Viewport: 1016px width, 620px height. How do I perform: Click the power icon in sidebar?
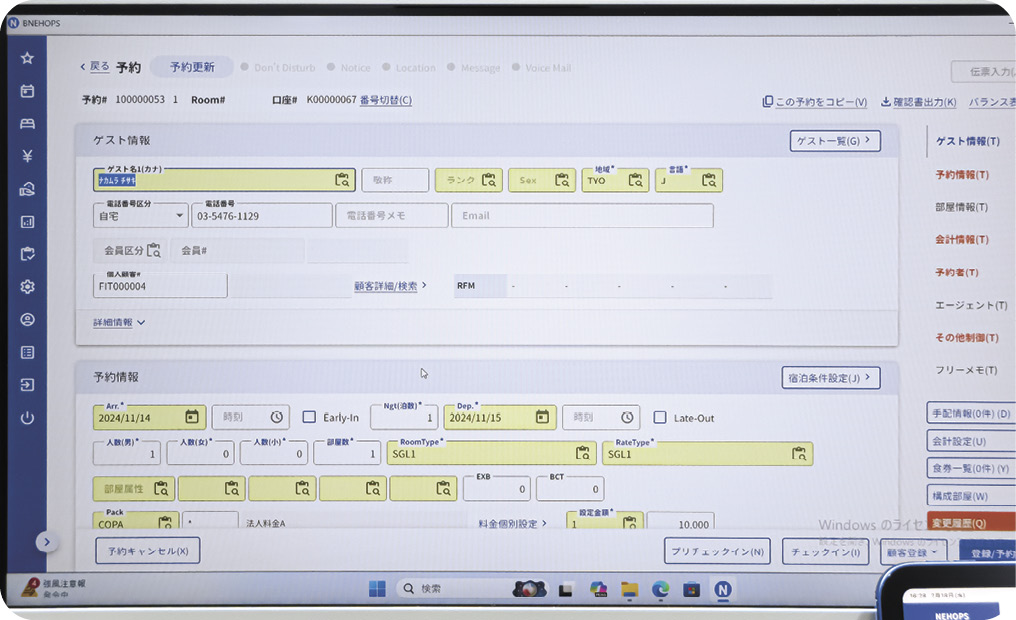click(27, 418)
